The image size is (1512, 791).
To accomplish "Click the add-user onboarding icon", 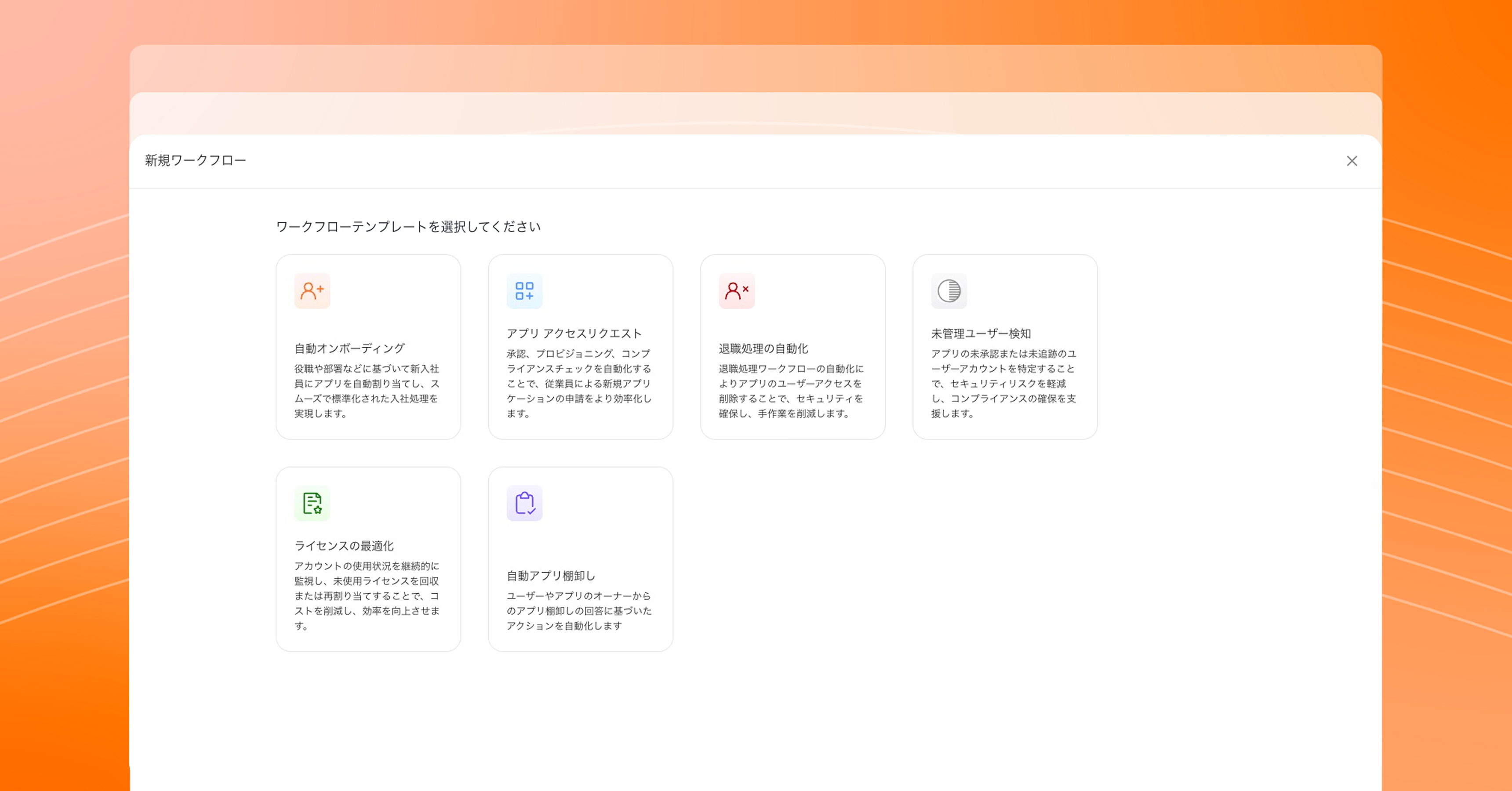I will [x=312, y=291].
